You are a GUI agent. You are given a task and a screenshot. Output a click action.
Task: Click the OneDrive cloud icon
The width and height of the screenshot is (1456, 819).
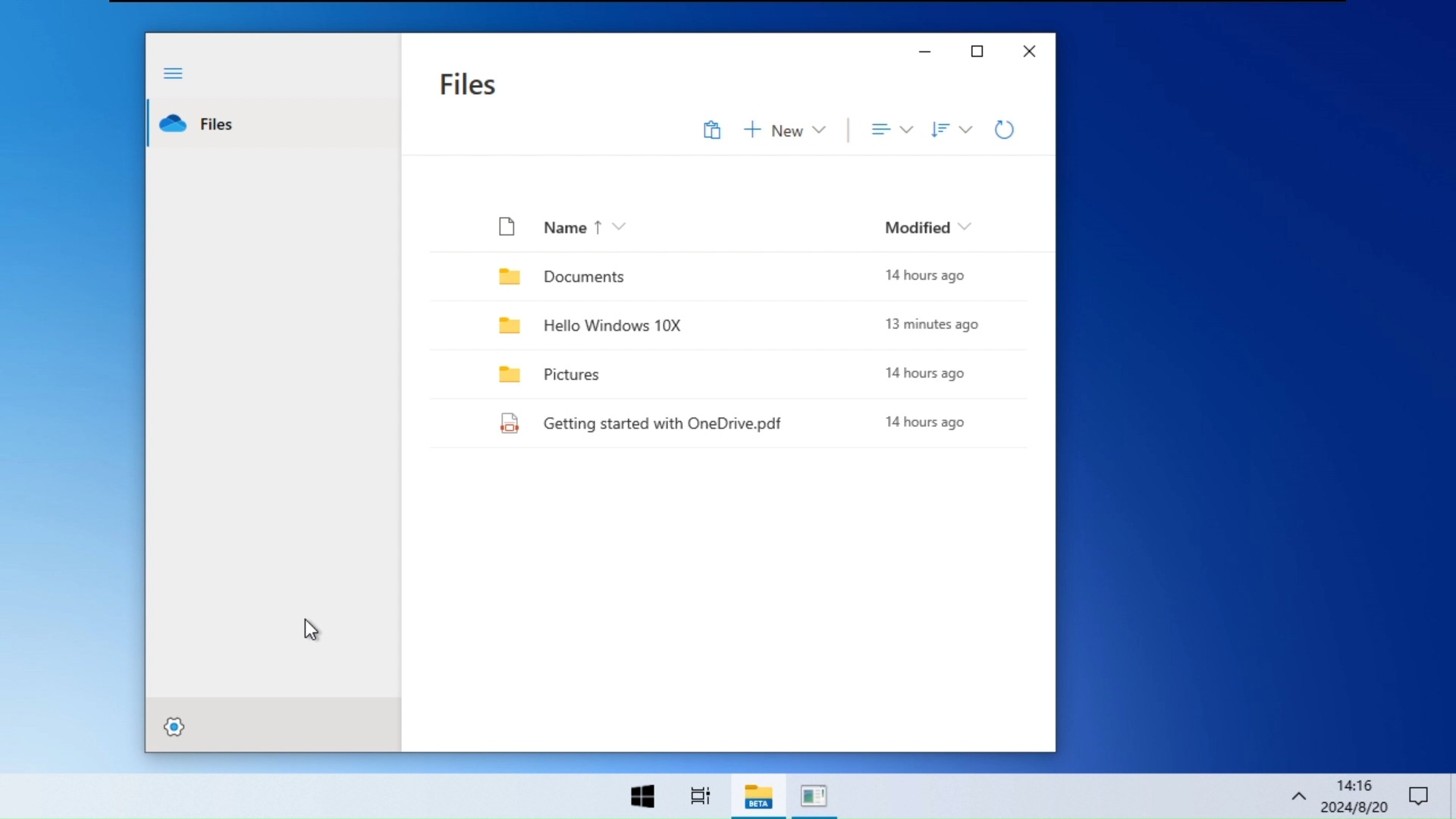pos(173,124)
